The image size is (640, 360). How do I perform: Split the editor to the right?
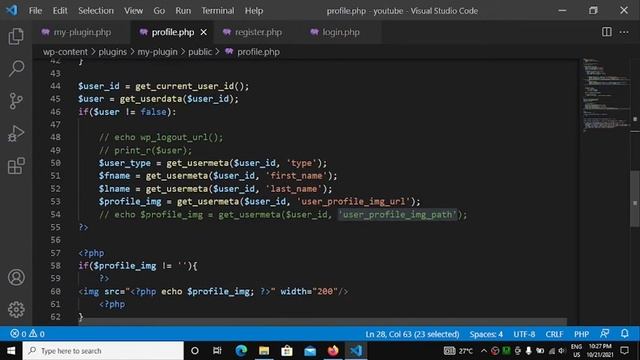(x=607, y=32)
